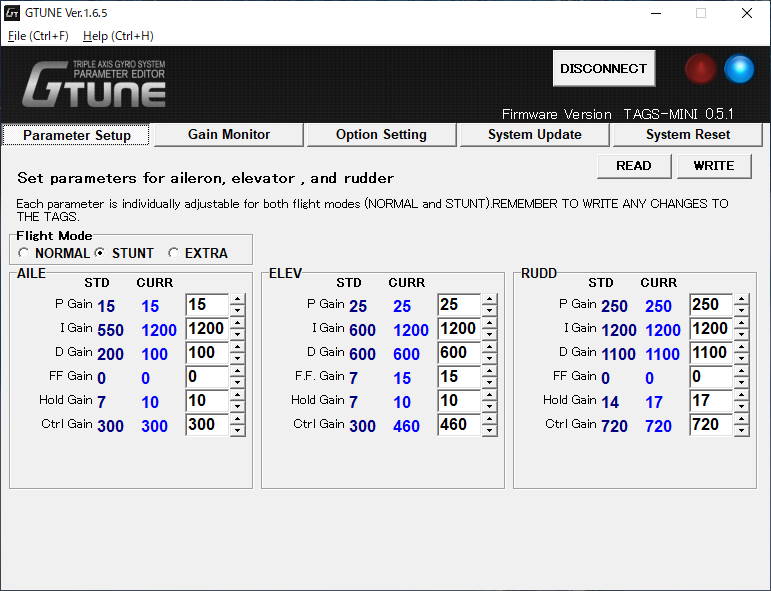Click ELEV Ctrl Gain CURR value 460
The image size is (771, 591).
406,426
